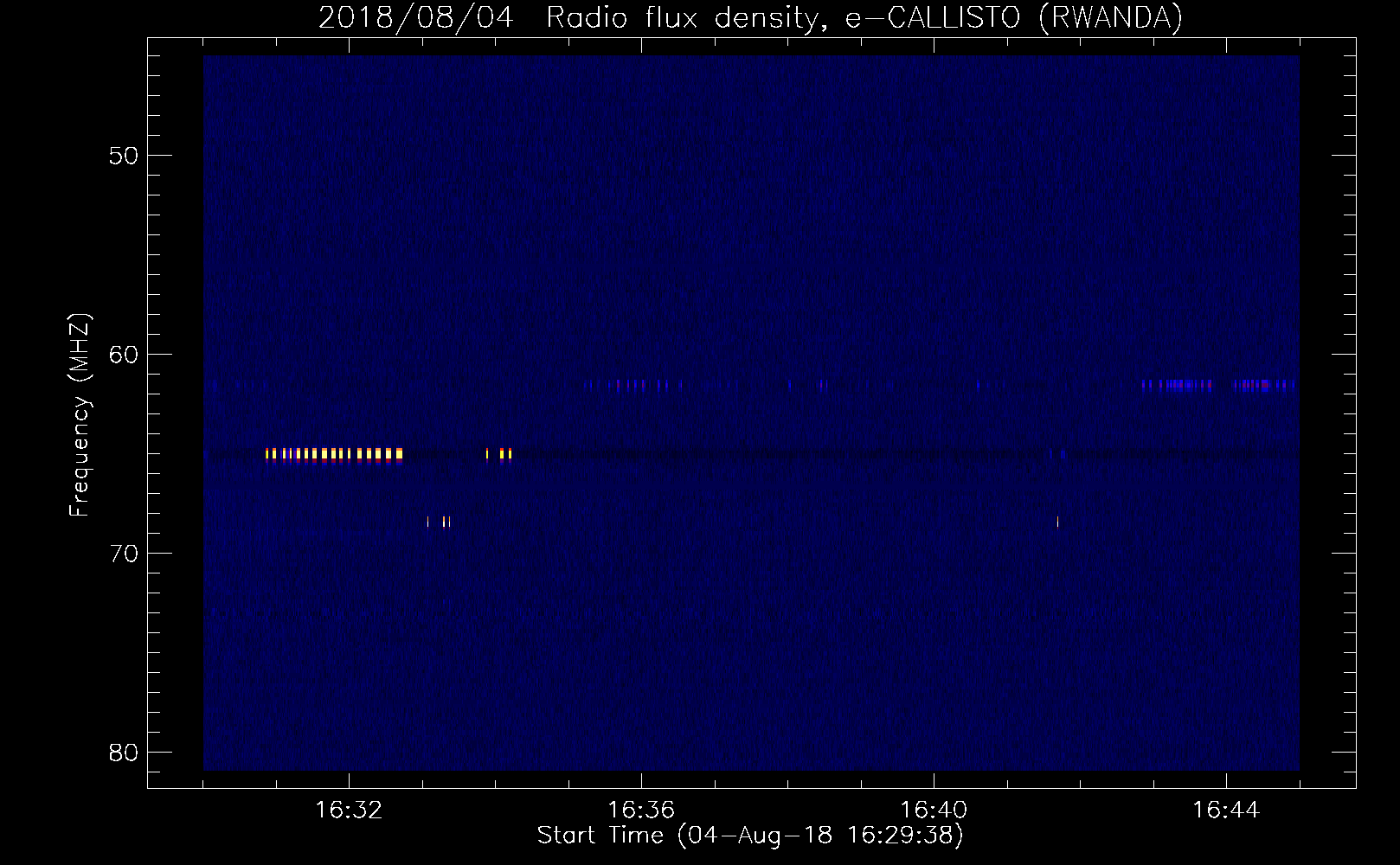Screen dimensions: 1400x865
Task: Click the 50 frequency tick label
Action: click(125, 156)
